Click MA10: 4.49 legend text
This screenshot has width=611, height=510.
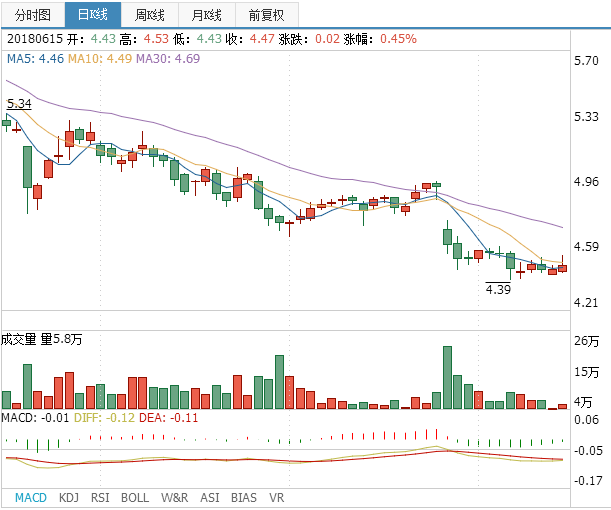click(100, 59)
